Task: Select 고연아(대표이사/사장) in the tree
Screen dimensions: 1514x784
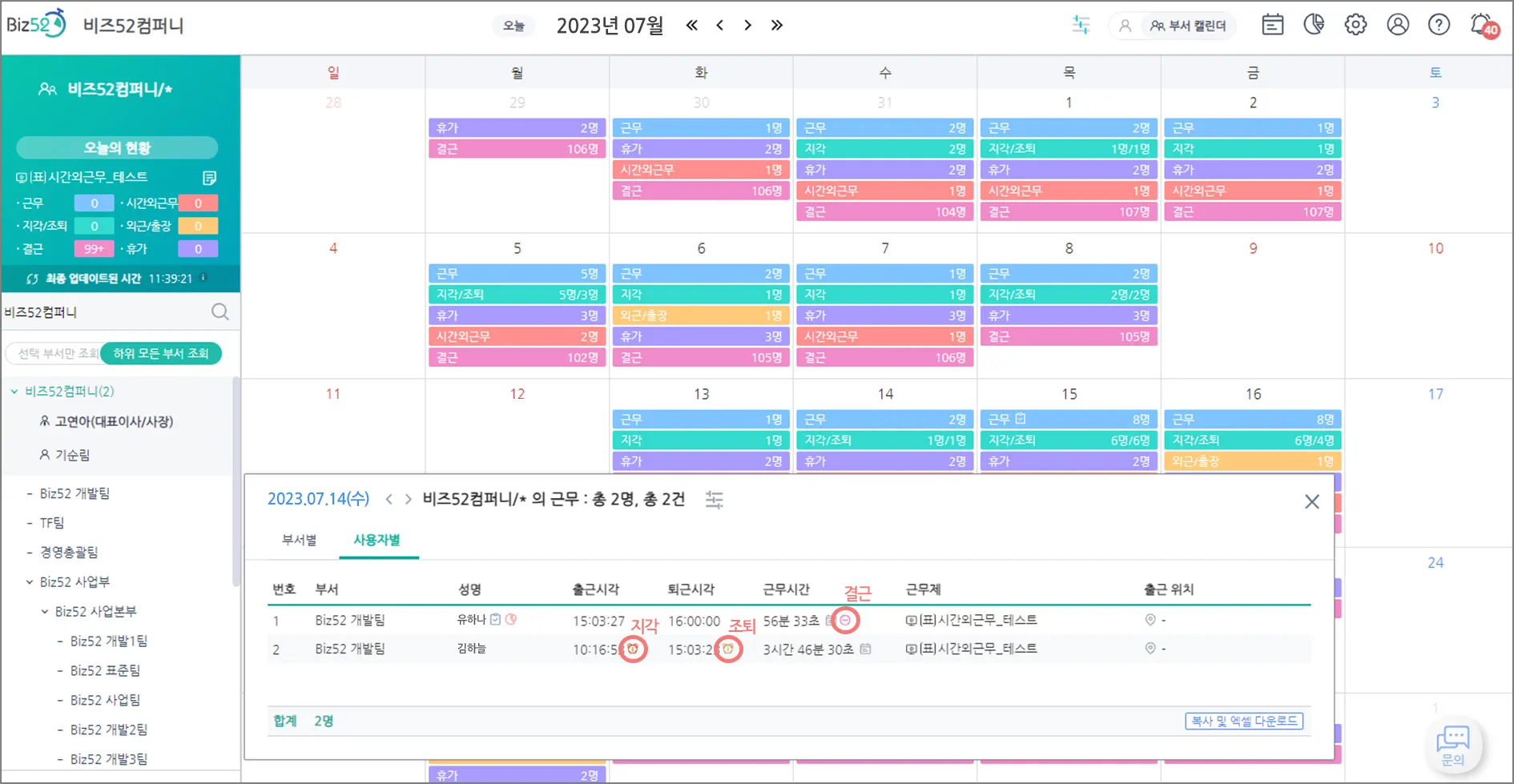Action: pos(114,421)
